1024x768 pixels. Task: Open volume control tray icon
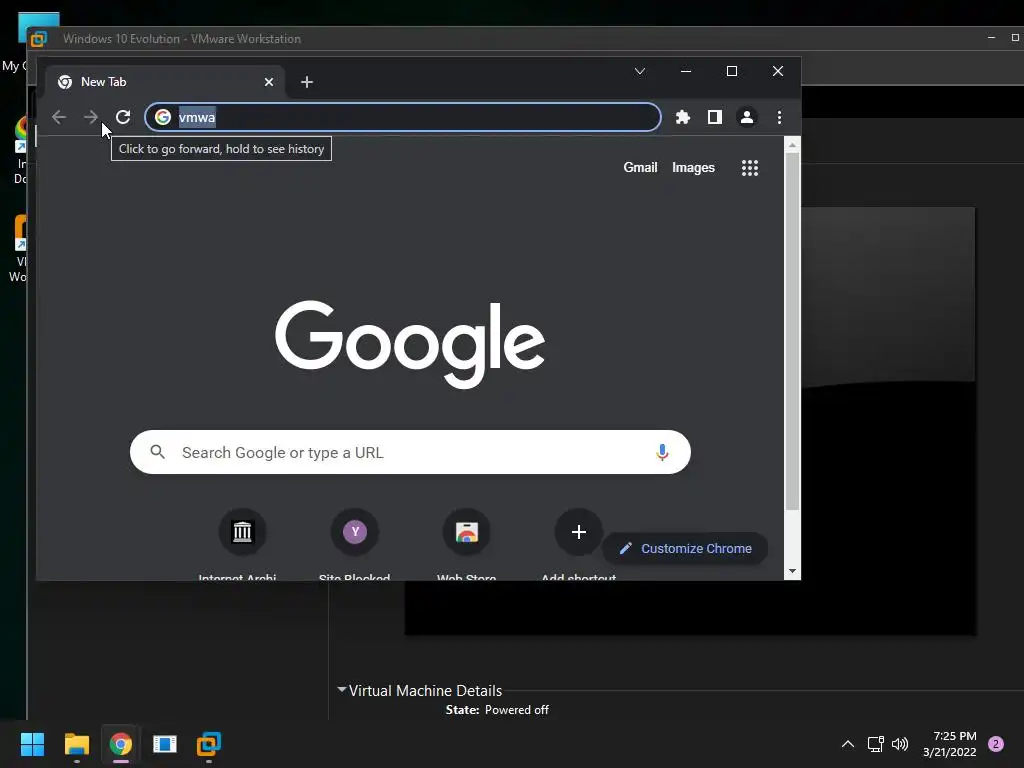pos(900,744)
